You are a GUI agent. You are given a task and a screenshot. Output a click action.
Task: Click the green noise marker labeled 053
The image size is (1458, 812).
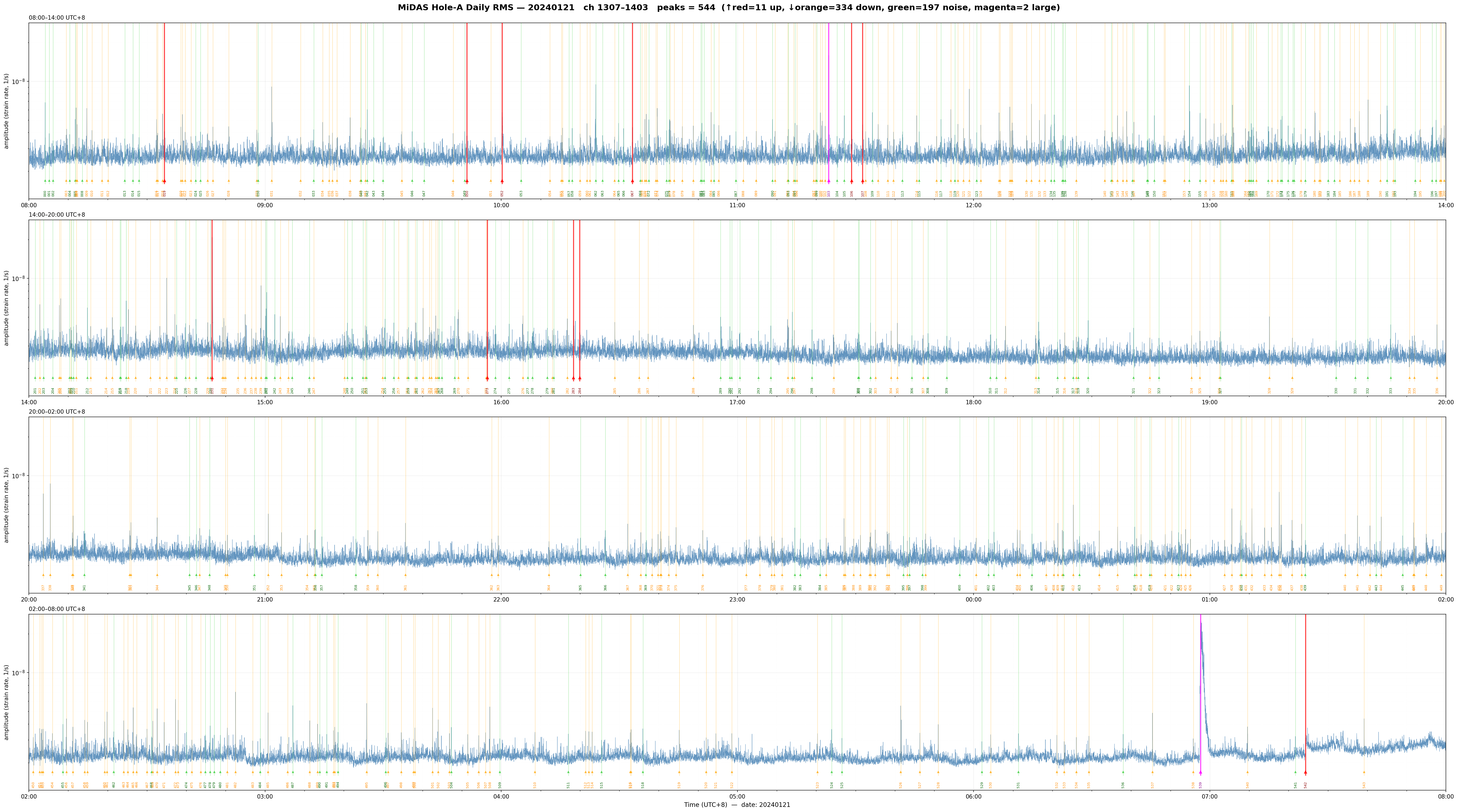[x=521, y=181]
